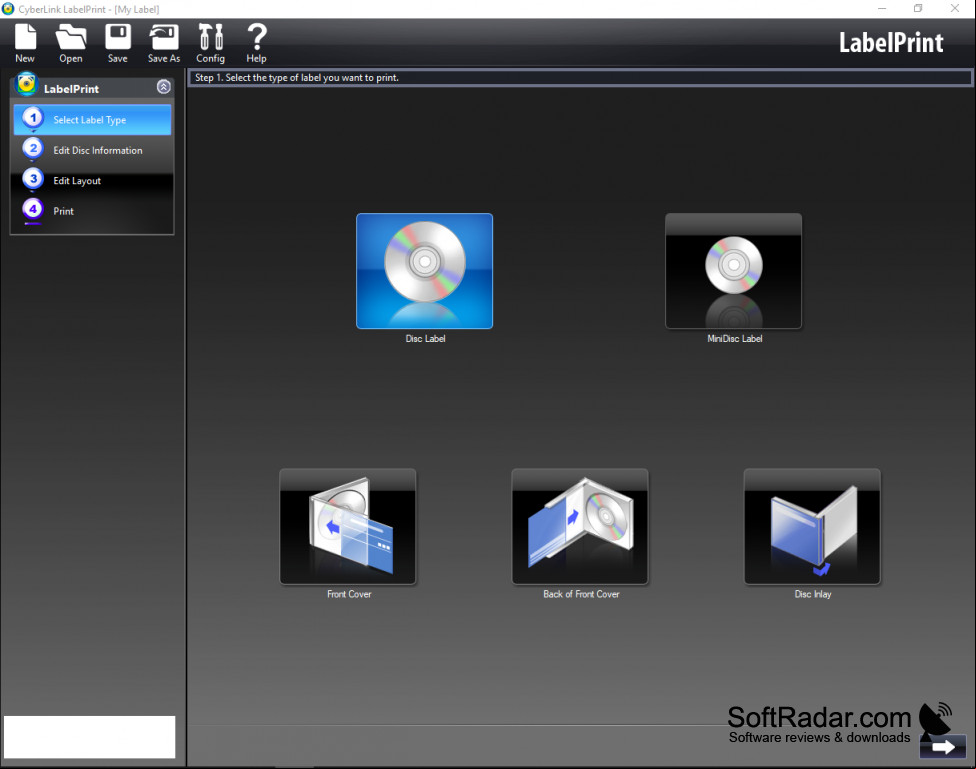Image resolution: width=976 pixels, height=769 pixels.
Task: Click the Save As toolbar icon
Action: (x=164, y=42)
